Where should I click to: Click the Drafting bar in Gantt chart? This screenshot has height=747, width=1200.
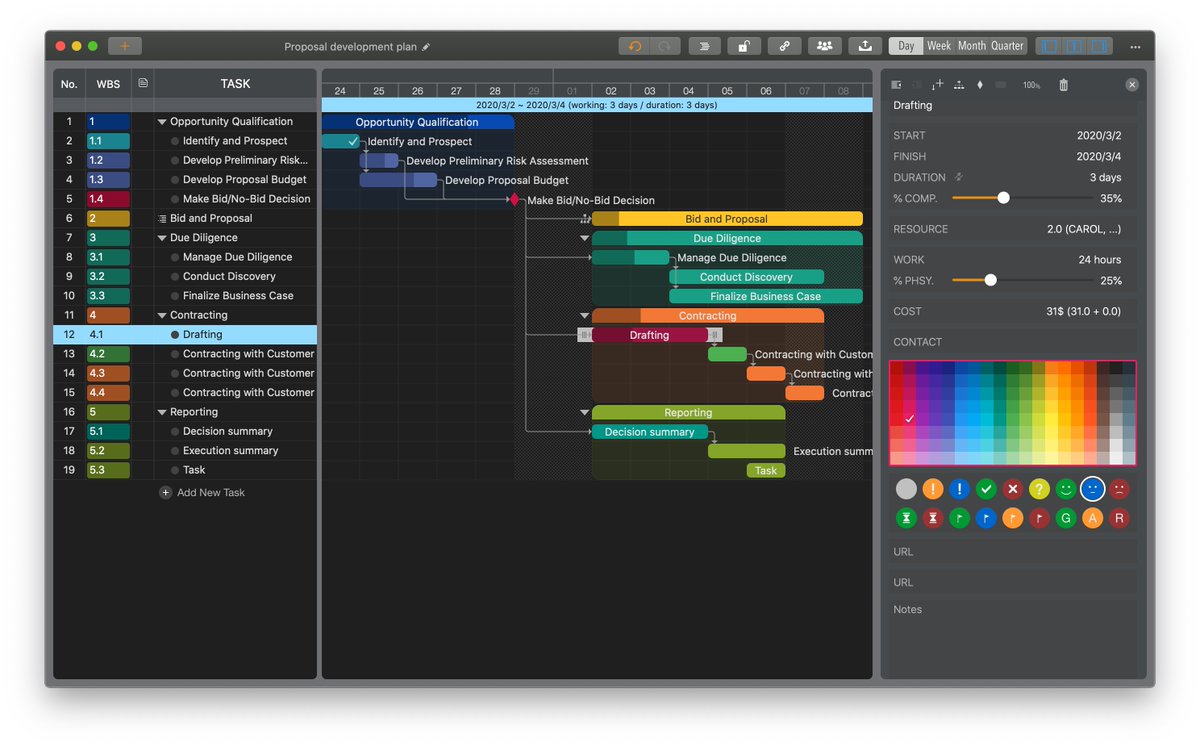(x=650, y=335)
